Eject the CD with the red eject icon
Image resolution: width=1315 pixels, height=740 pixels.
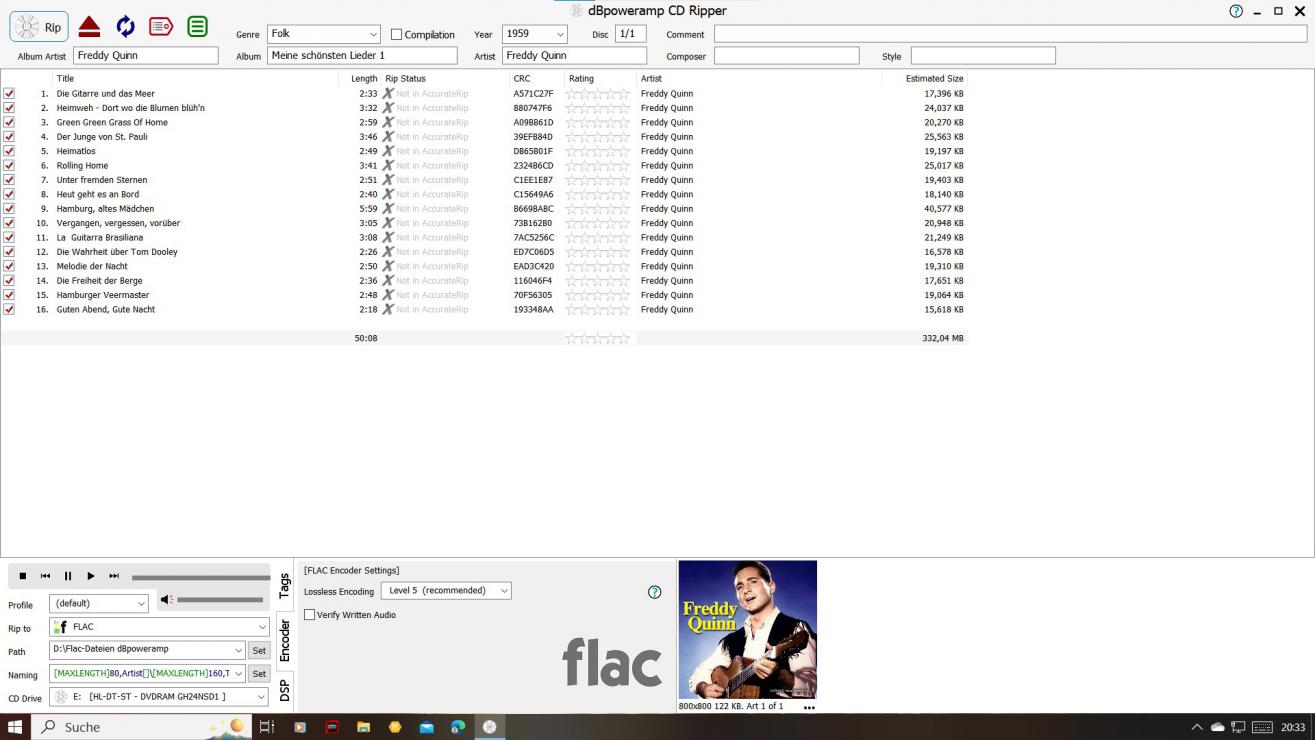point(90,27)
